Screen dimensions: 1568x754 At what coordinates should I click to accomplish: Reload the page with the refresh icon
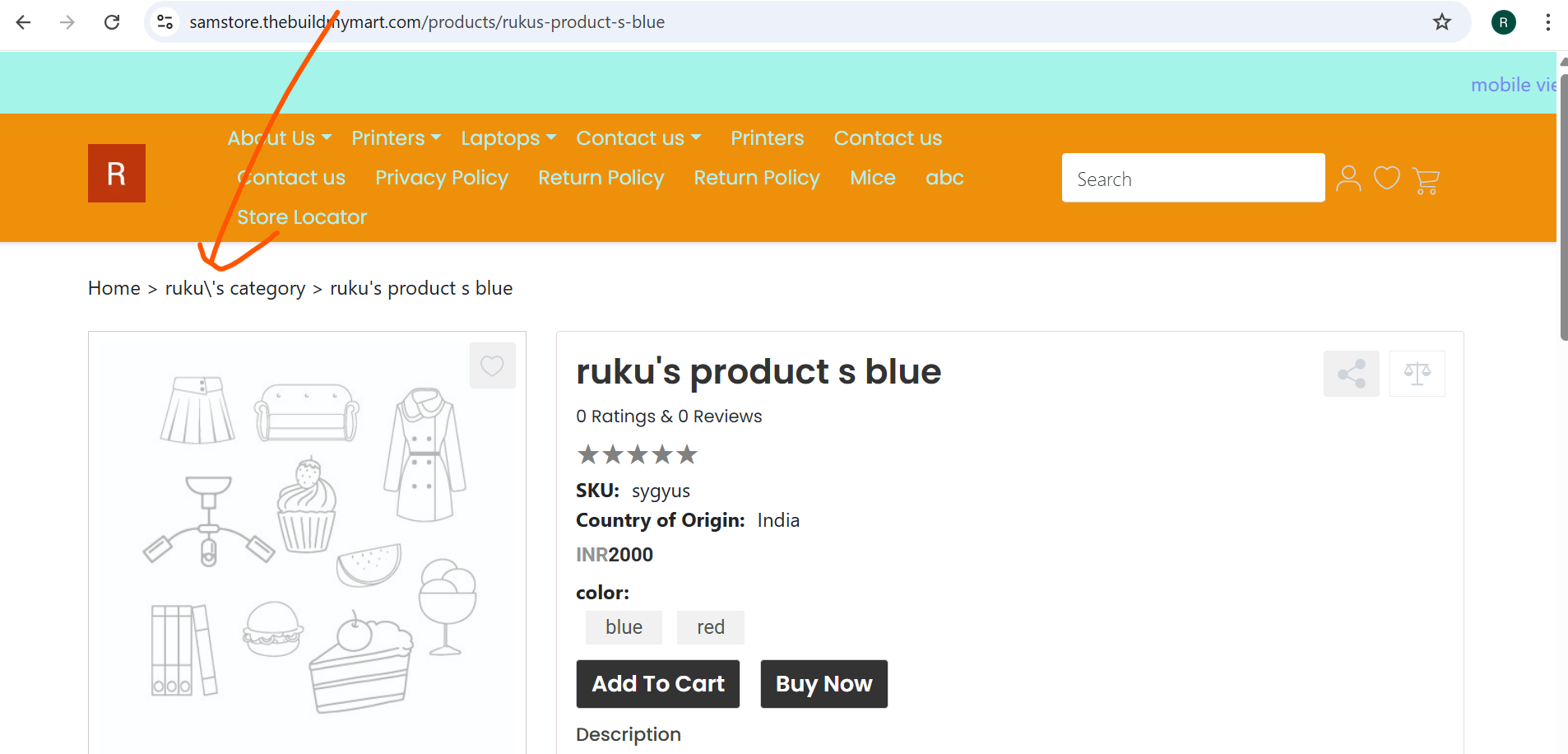(112, 22)
